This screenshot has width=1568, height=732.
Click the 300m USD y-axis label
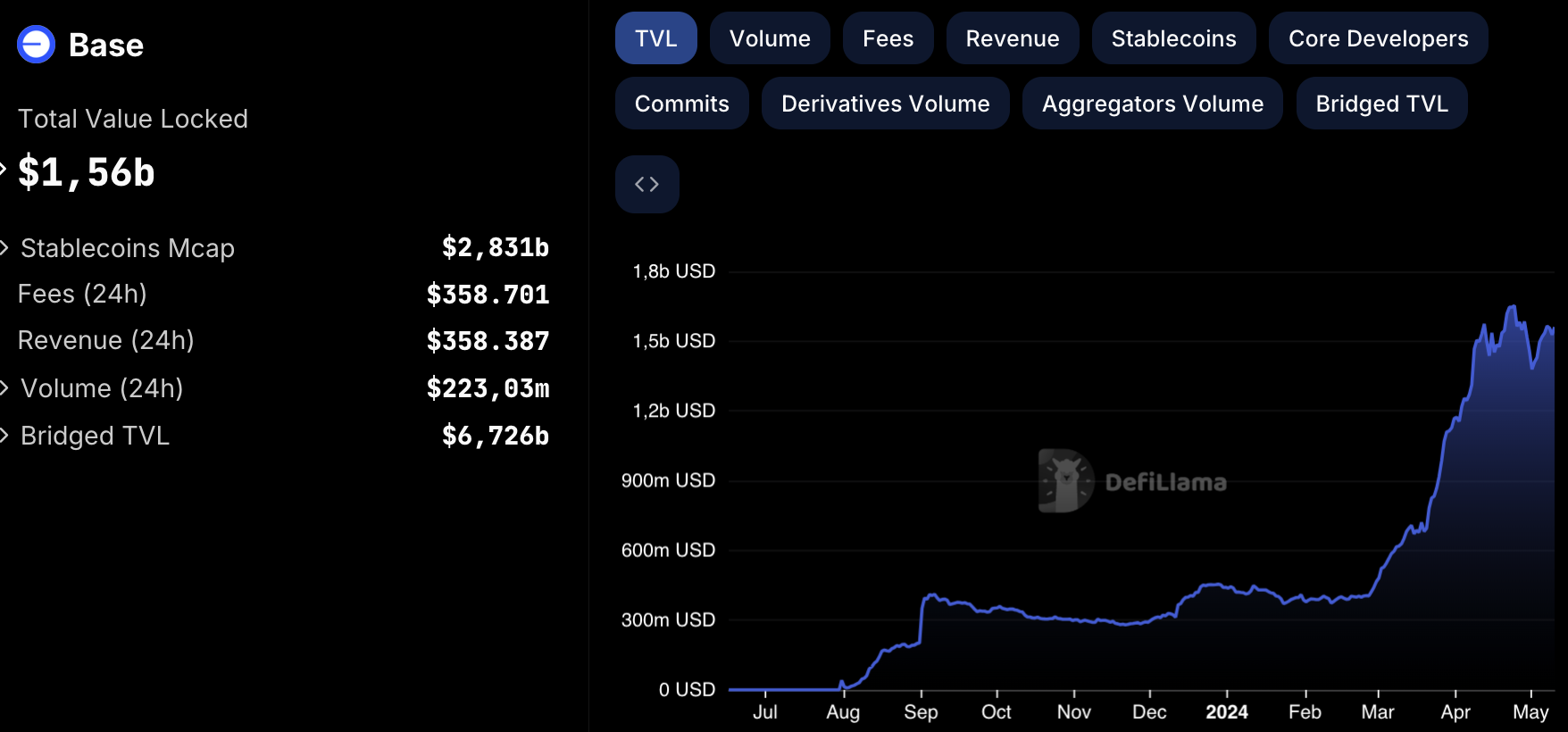[x=668, y=620]
